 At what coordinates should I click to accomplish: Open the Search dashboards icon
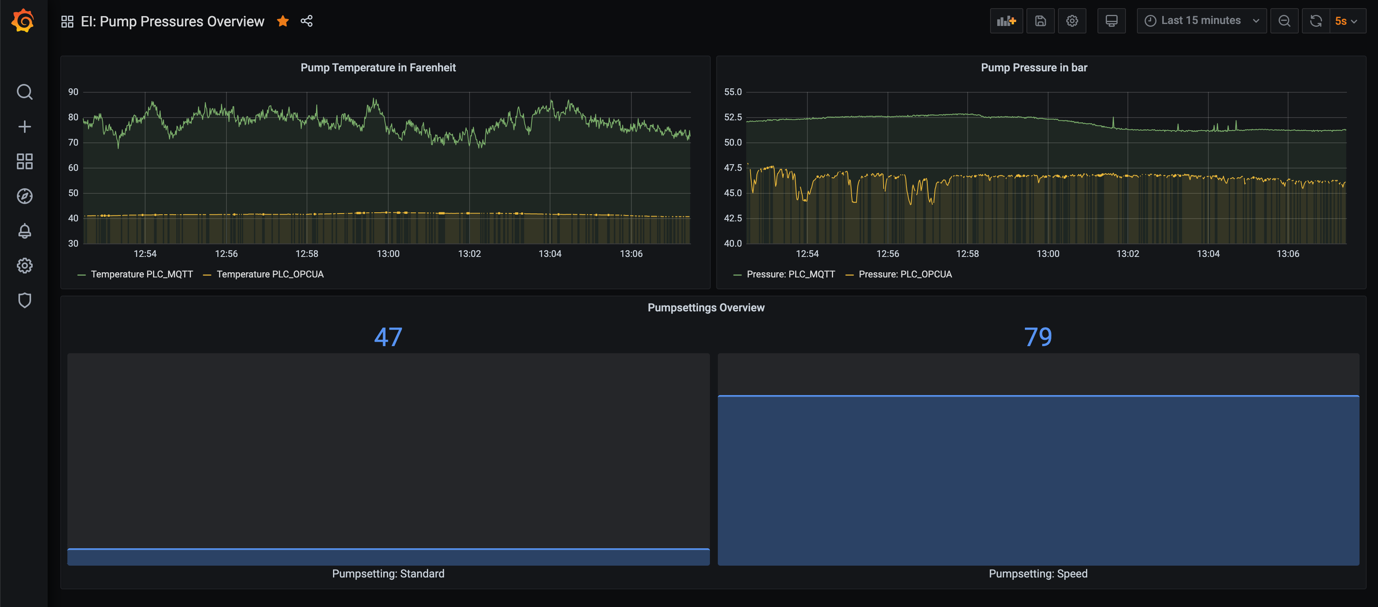pyautogui.click(x=24, y=91)
